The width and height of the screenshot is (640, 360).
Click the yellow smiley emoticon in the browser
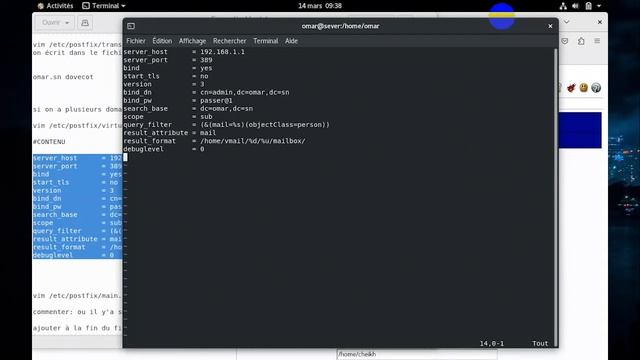point(584,88)
